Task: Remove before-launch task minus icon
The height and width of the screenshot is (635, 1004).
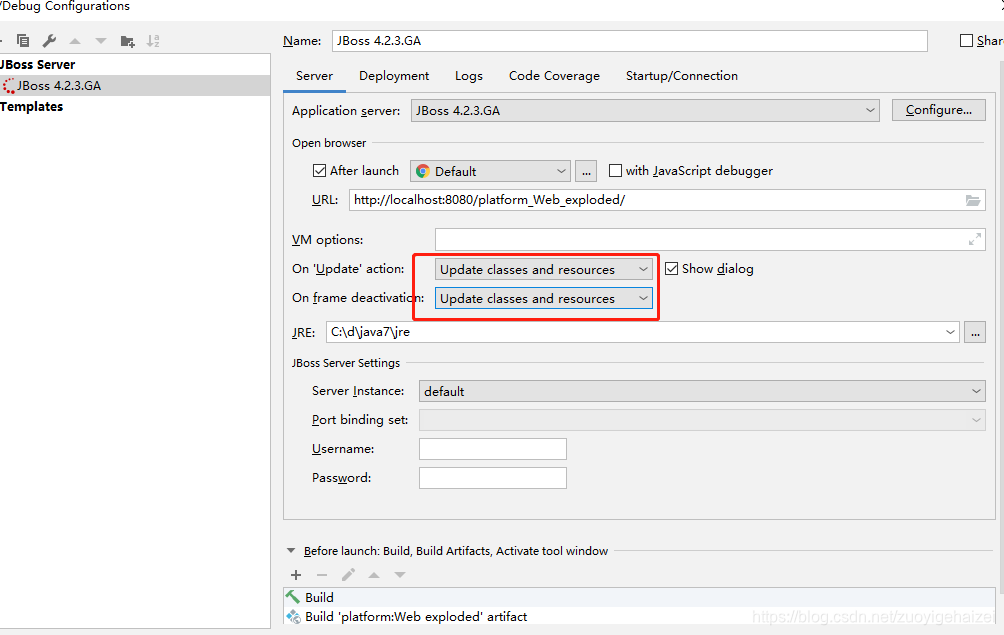Action: point(321,575)
